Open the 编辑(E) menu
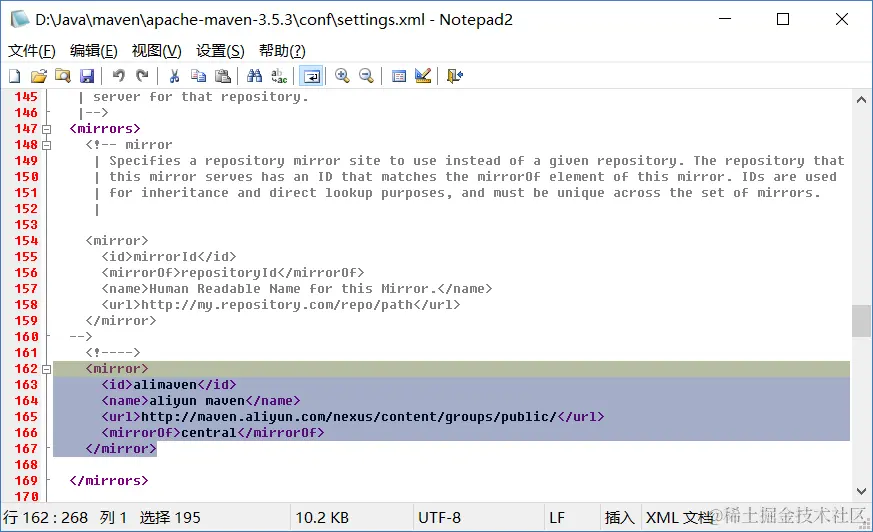This screenshot has height=532, width=873. [94, 51]
